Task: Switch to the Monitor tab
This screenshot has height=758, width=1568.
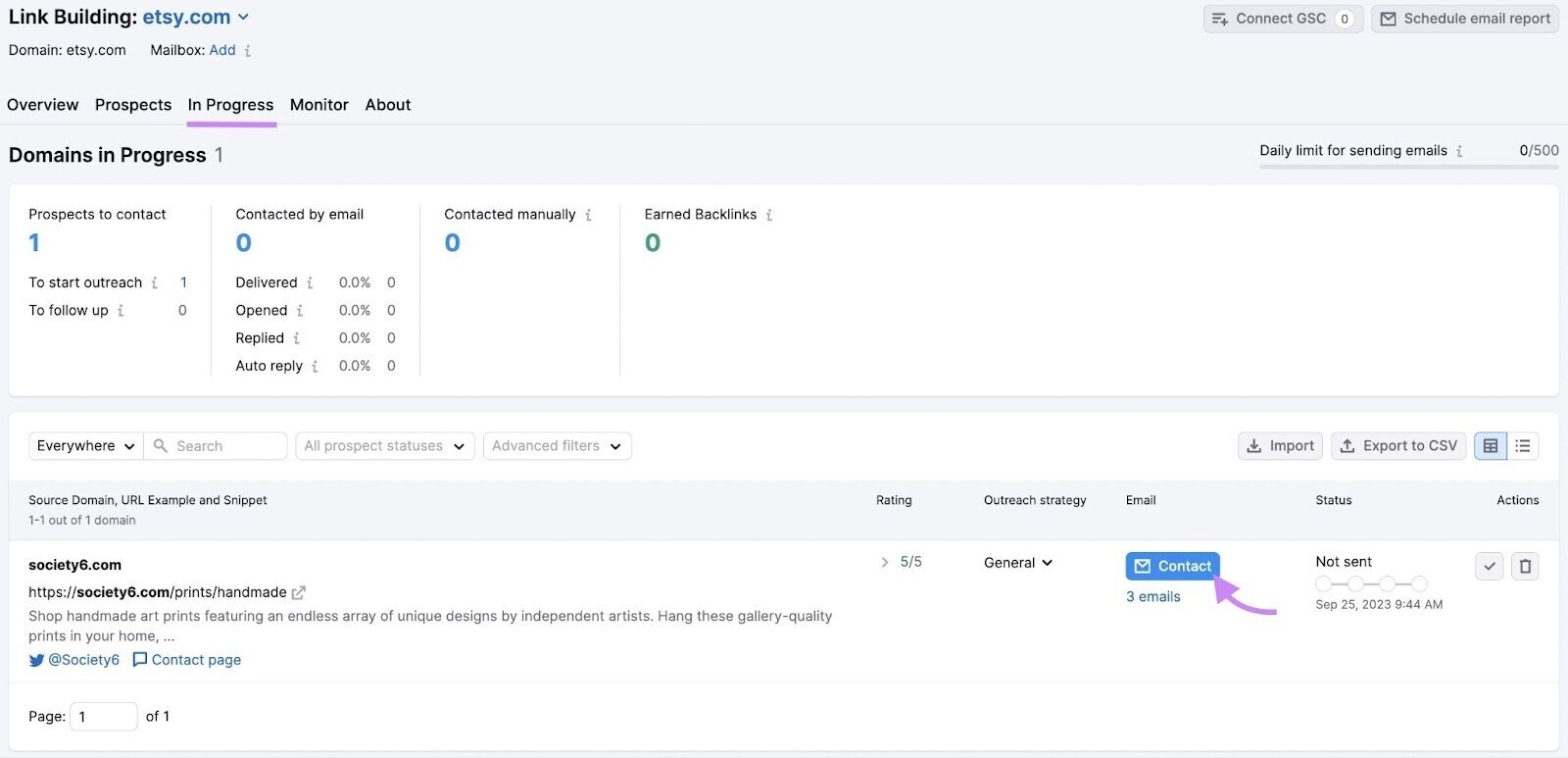Action: (319, 105)
